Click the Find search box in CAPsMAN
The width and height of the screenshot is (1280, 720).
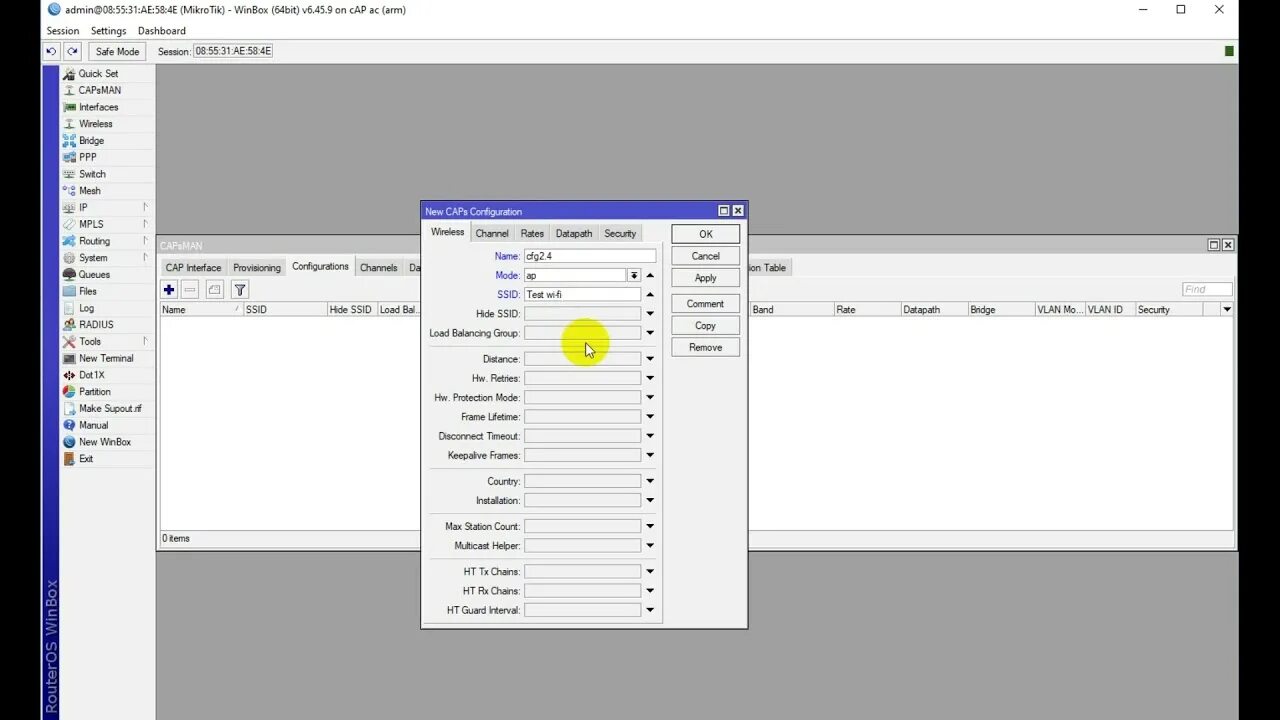click(1207, 289)
